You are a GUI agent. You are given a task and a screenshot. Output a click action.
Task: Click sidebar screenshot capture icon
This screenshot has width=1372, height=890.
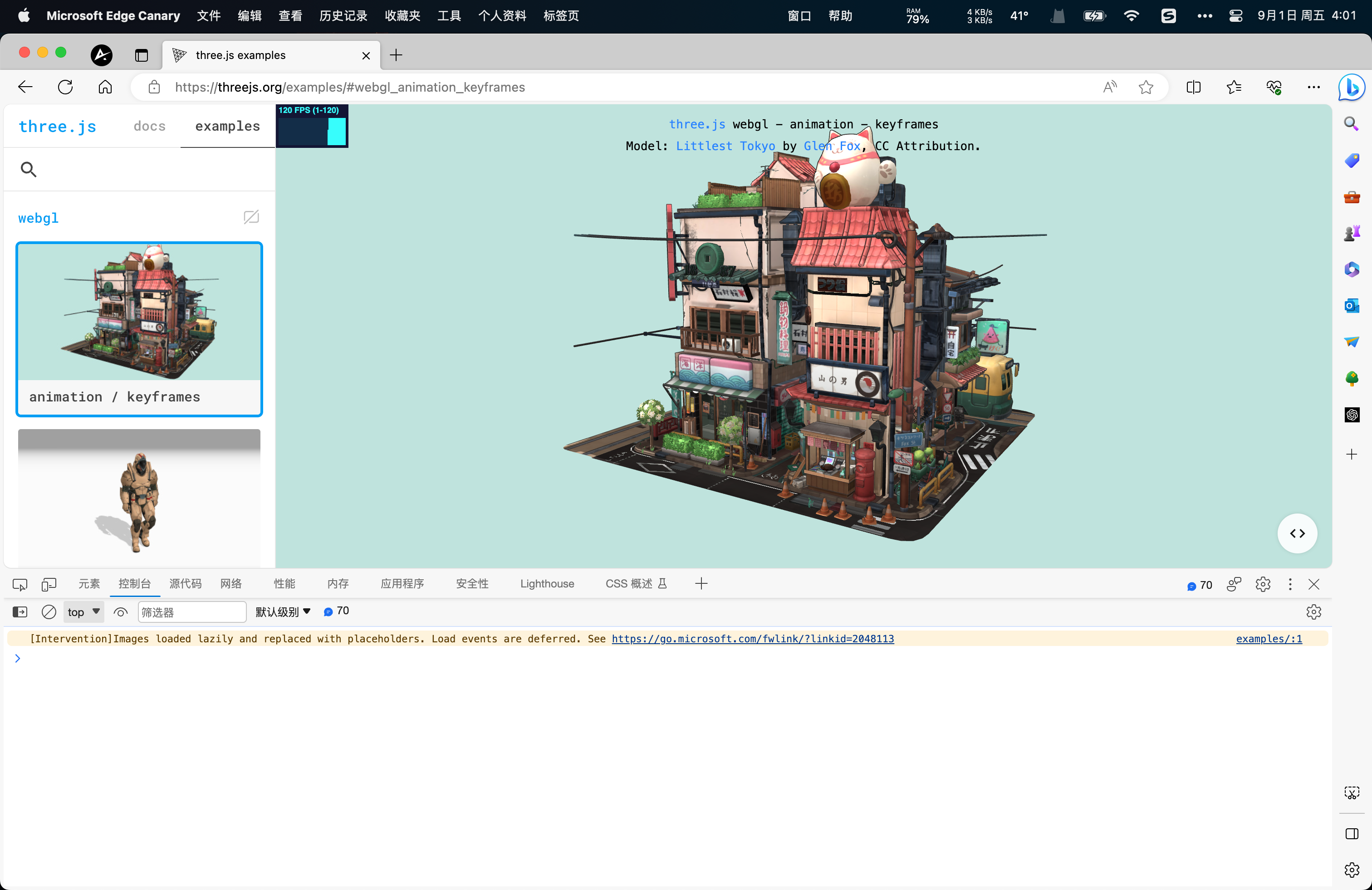coord(1351,792)
